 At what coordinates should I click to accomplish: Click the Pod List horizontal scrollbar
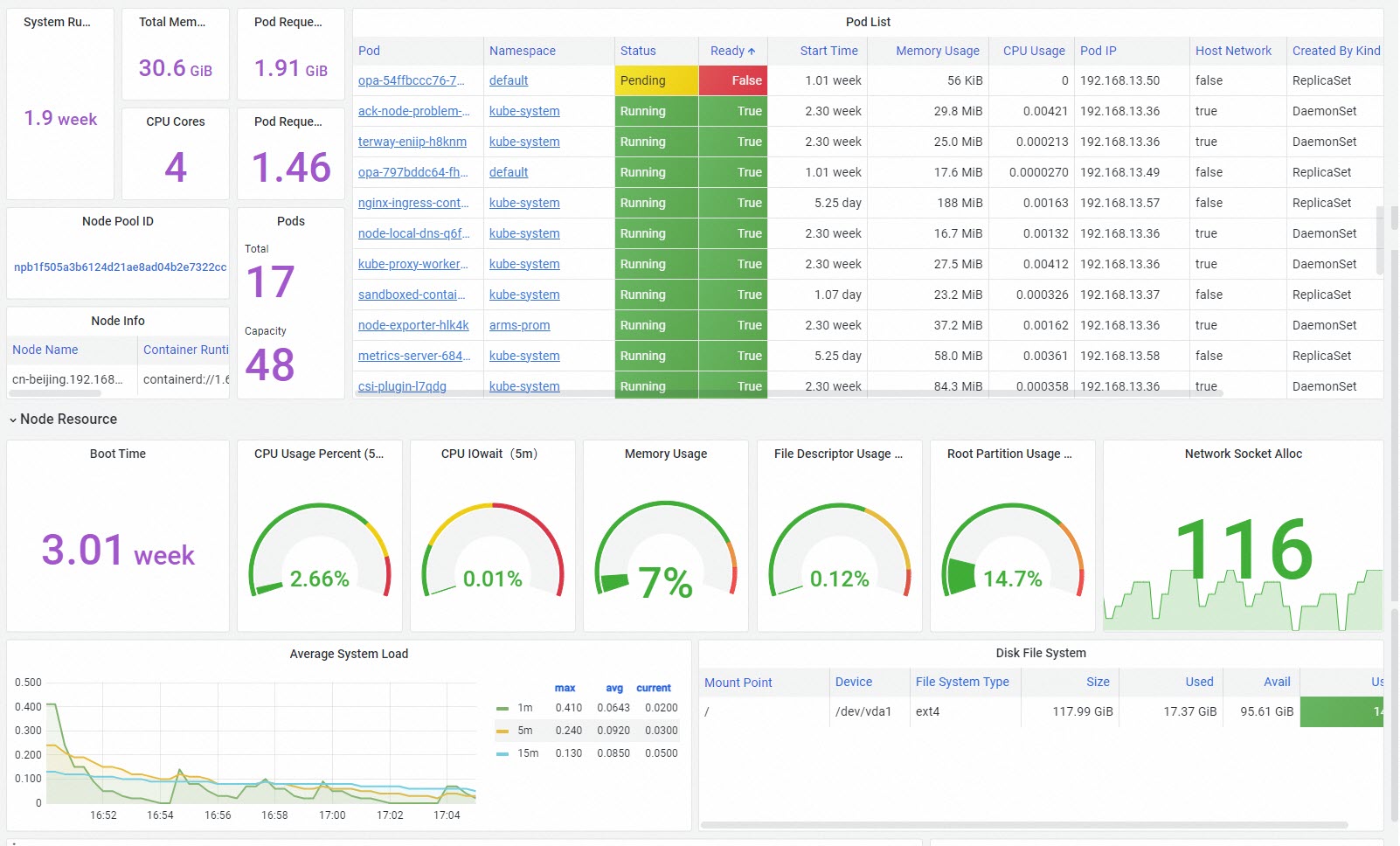787,395
